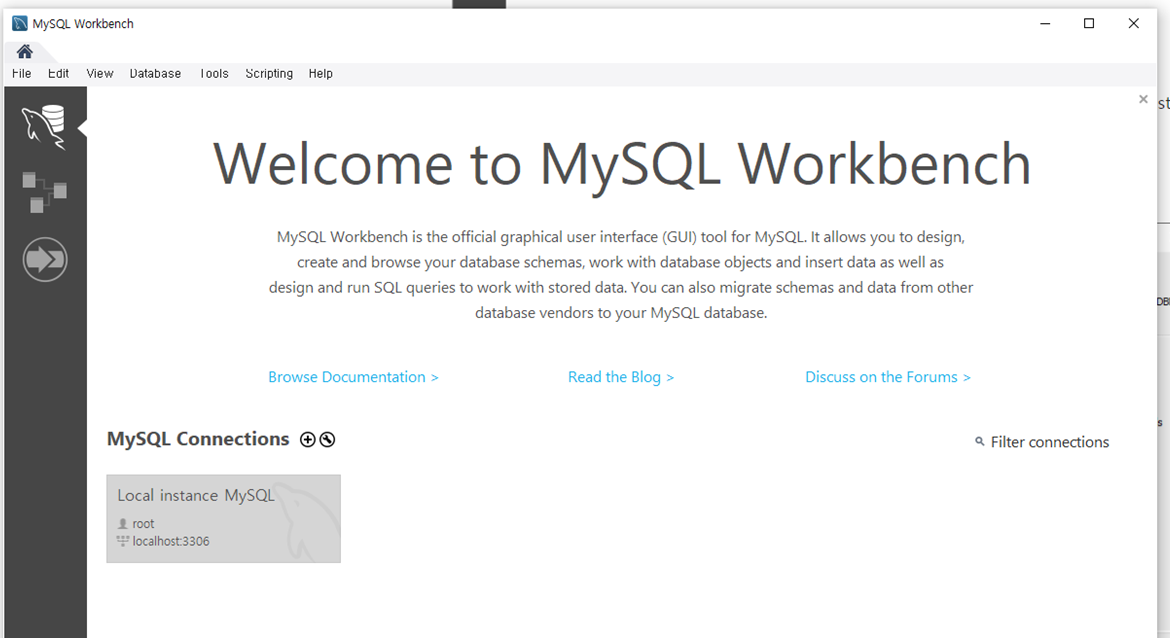Open the Tools menu

tap(213, 73)
